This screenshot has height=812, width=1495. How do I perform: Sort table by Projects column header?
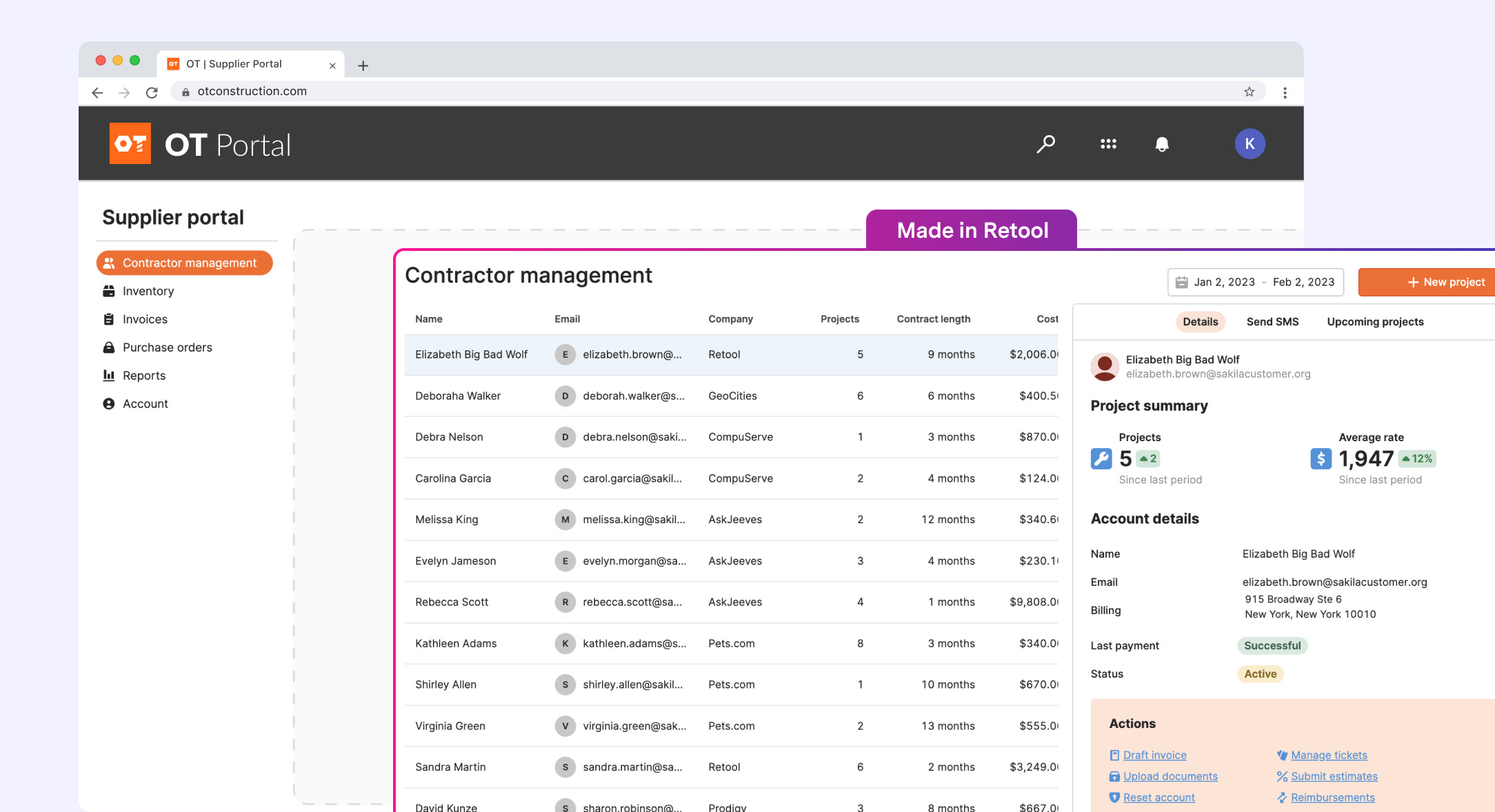840,319
